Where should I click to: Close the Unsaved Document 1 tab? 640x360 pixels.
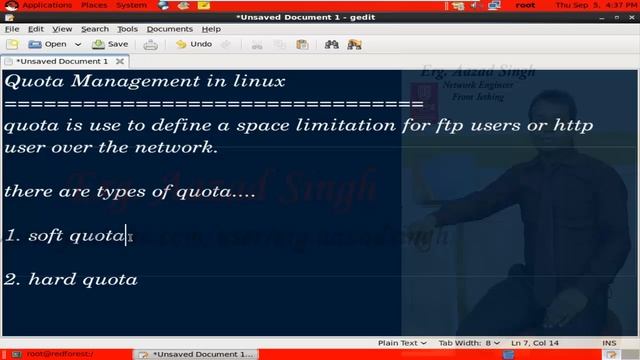point(120,61)
